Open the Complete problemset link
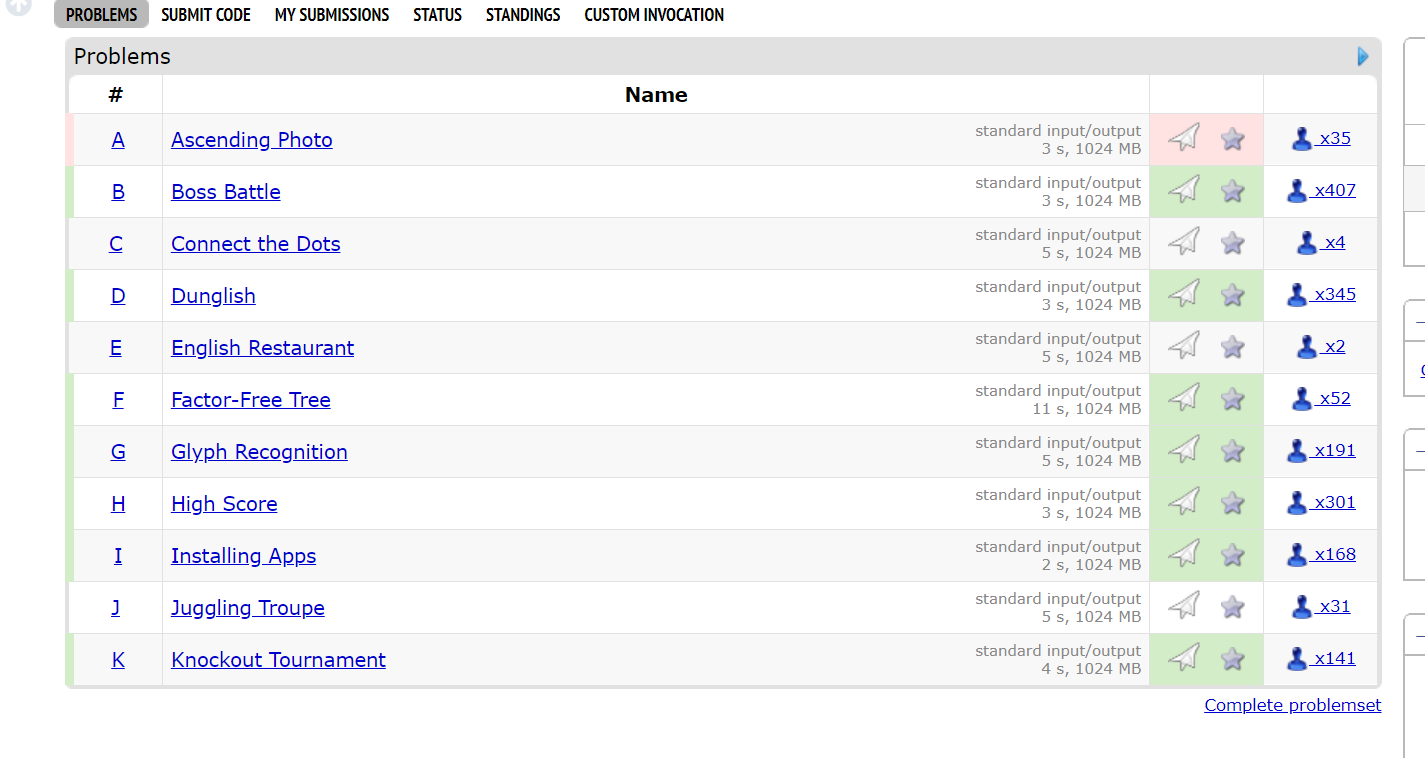Viewport: 1425px width, 758px height. [1292, 705]
